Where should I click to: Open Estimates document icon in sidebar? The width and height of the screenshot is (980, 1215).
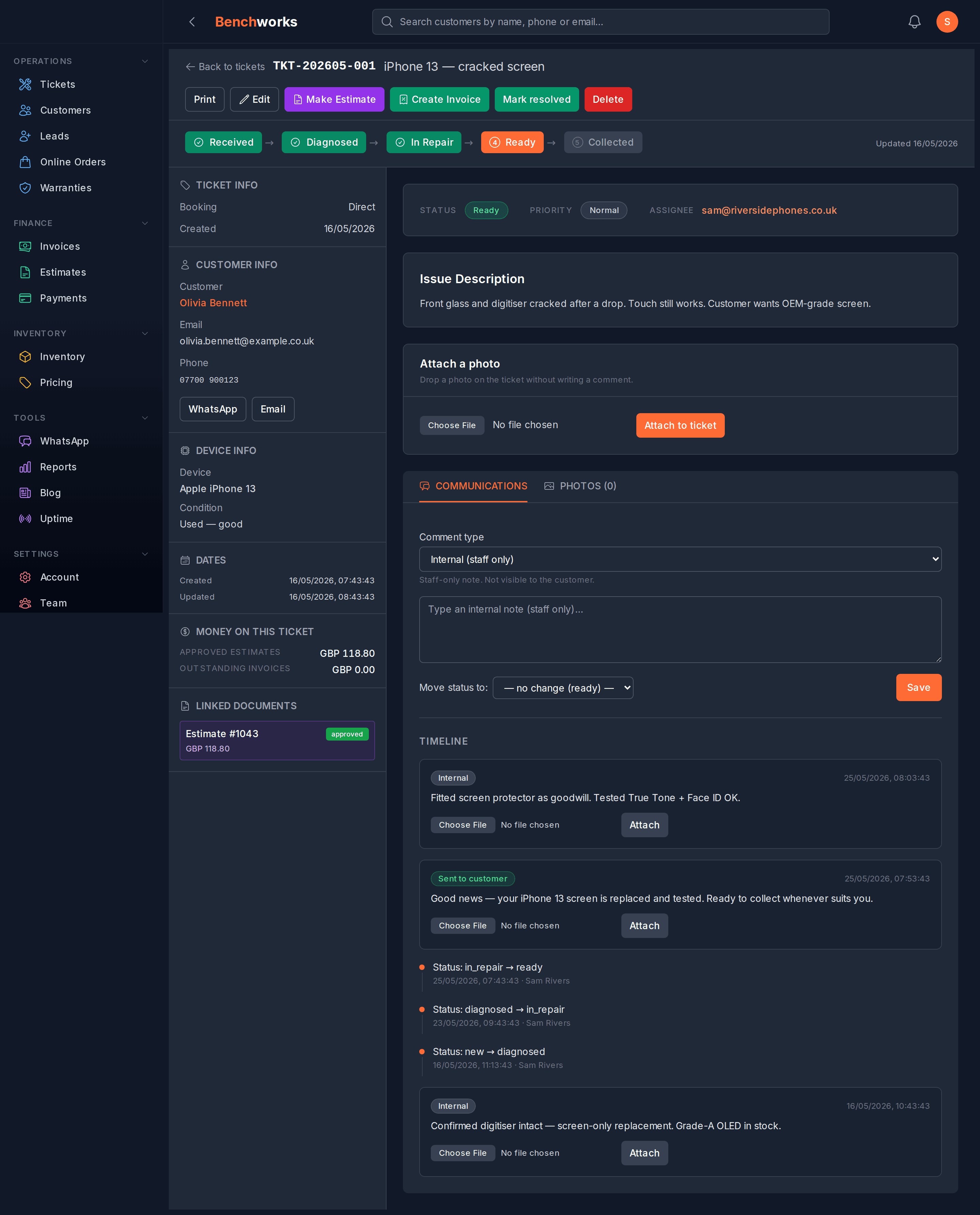(26, 273)
